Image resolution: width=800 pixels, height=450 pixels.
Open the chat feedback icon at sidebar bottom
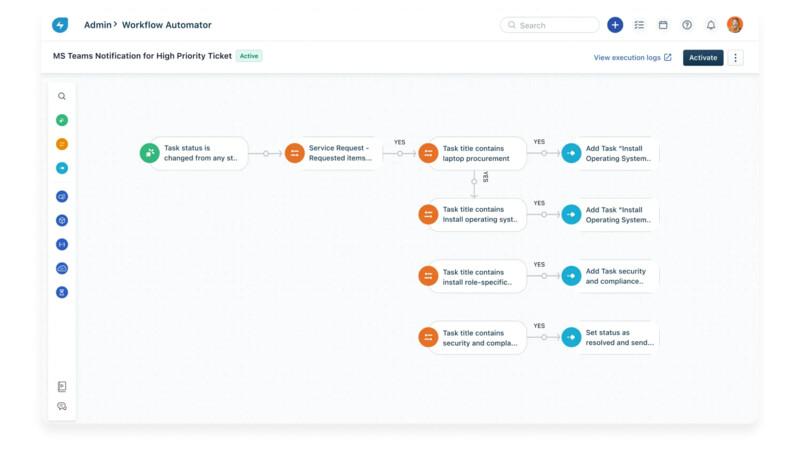[62, 407]
